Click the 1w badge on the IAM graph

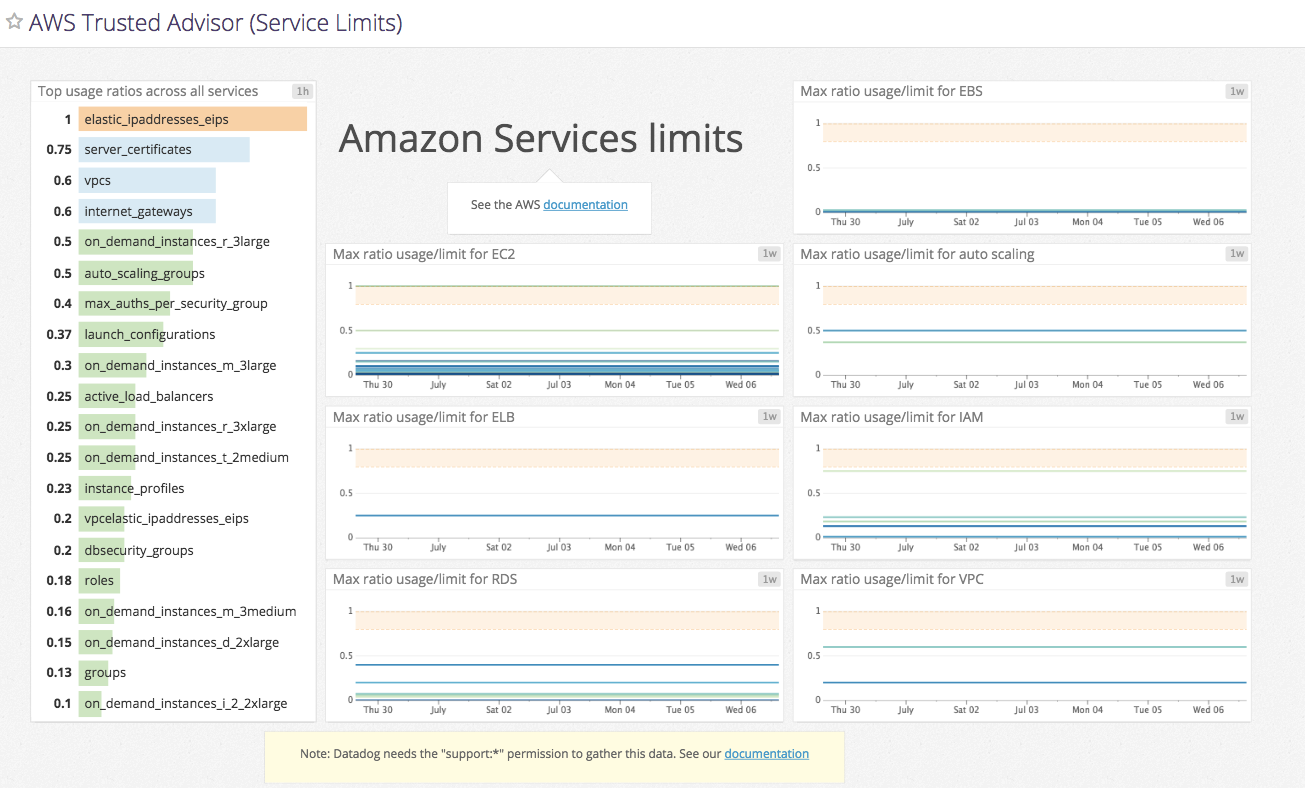pyautogui.click(x=1236, y=416)
